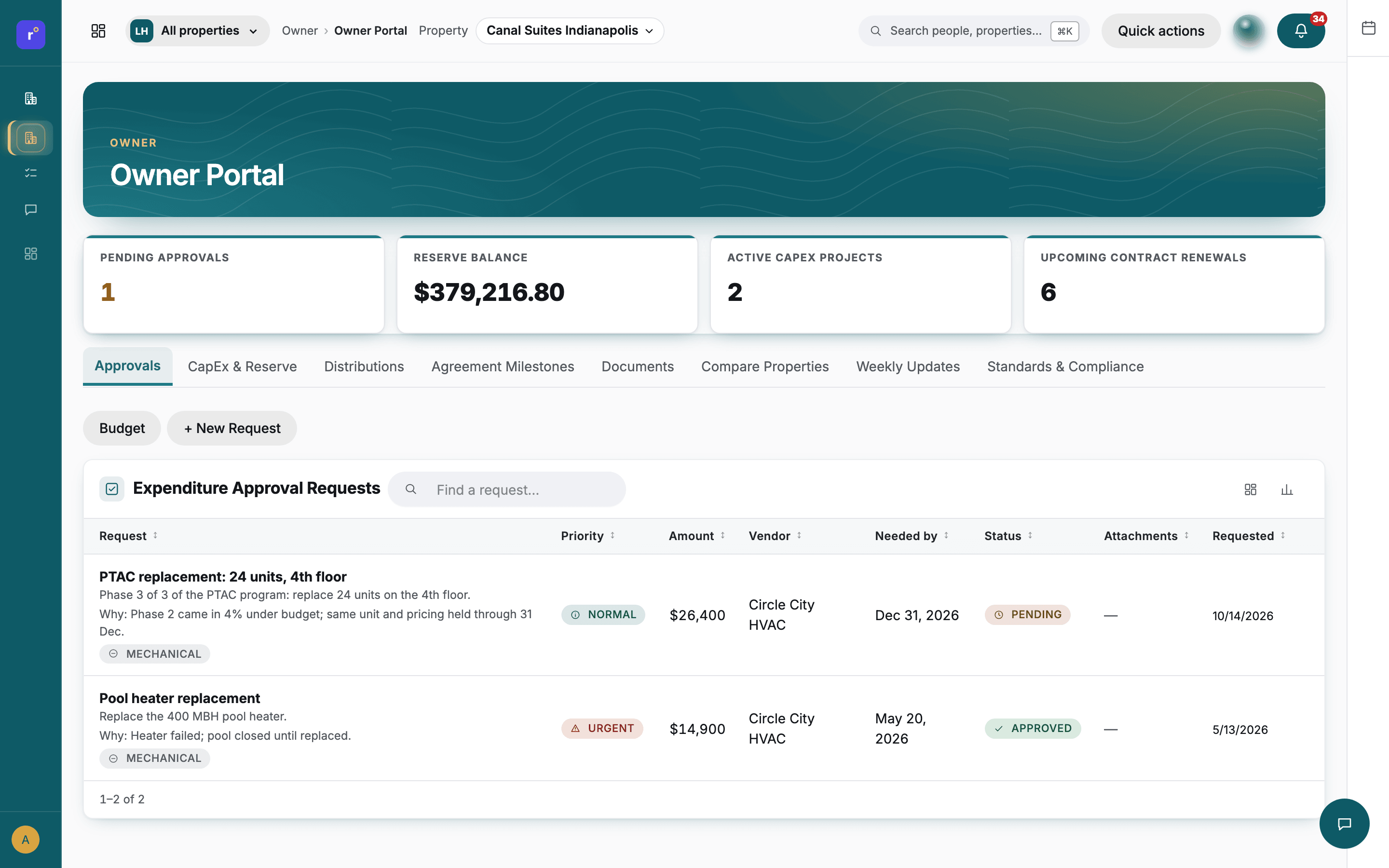Screen dimensions: 1389x868
Task: Open the CapEx & Reserve tab
Action: pos(242,367)
